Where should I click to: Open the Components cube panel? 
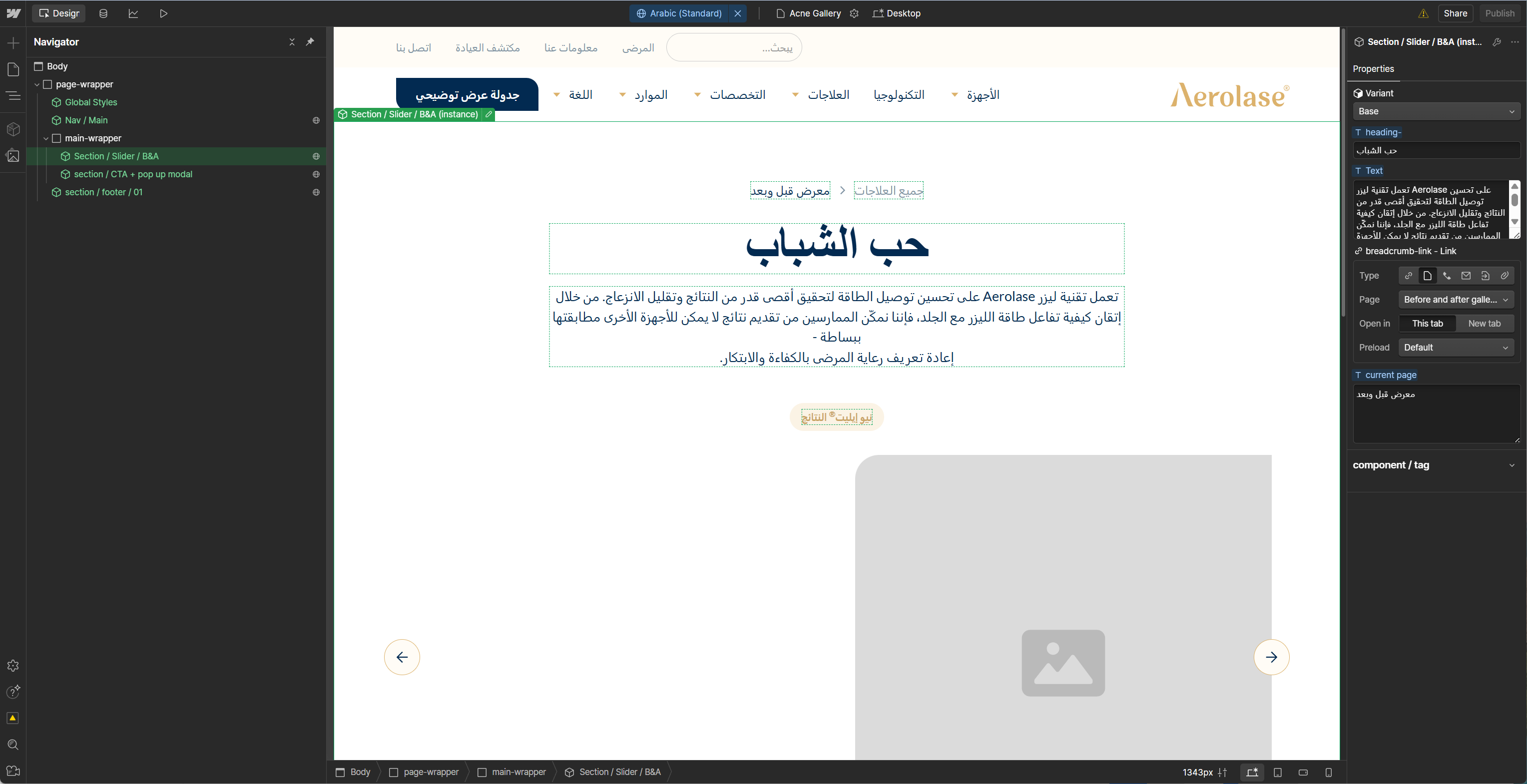(x=13, y=129)
